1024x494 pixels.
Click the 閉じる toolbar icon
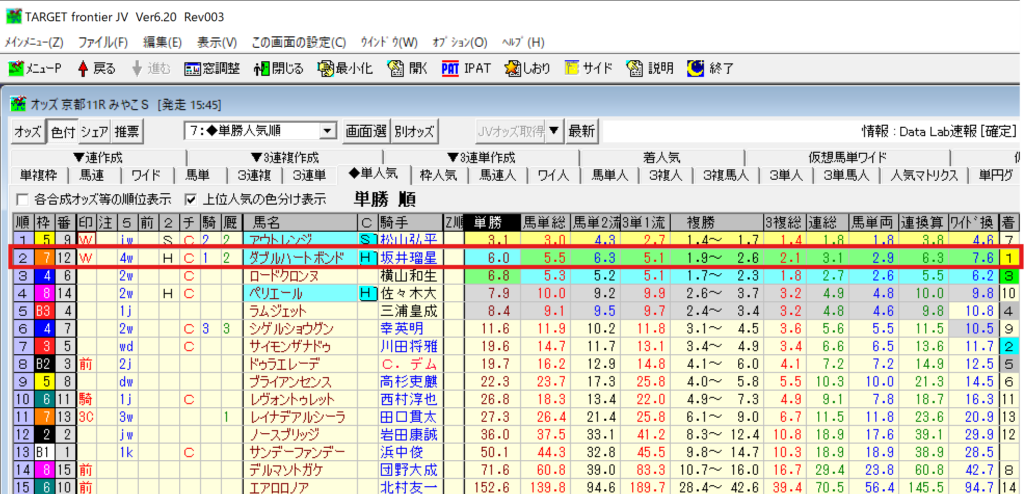click(263, 68)
